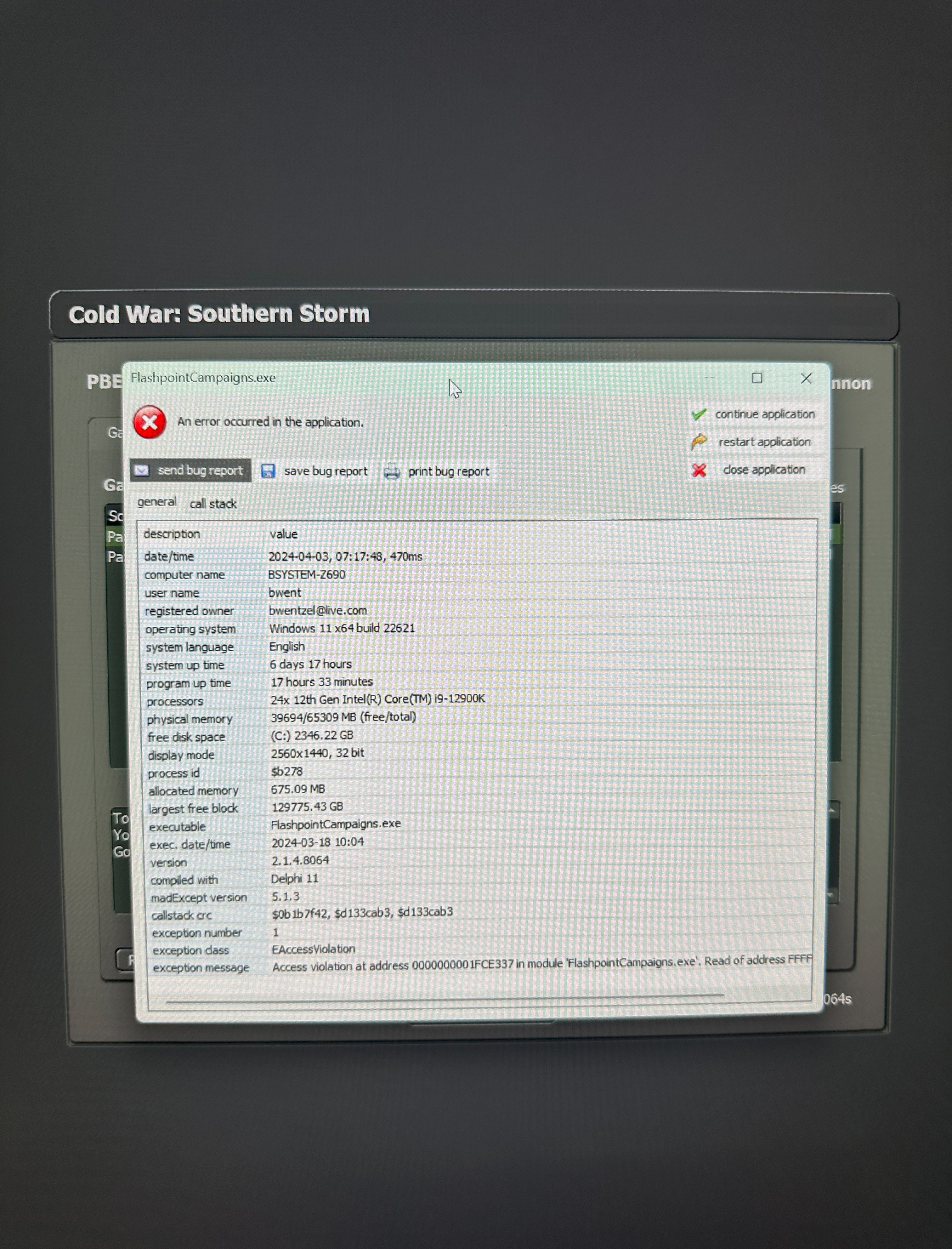952x1249 pixels.
Task: Choose restart application
Action: (x=754, y=442)
